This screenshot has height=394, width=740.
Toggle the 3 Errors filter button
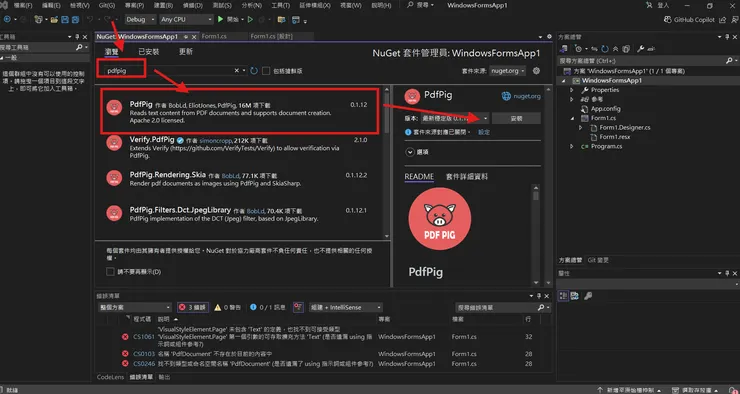point(193,307)
